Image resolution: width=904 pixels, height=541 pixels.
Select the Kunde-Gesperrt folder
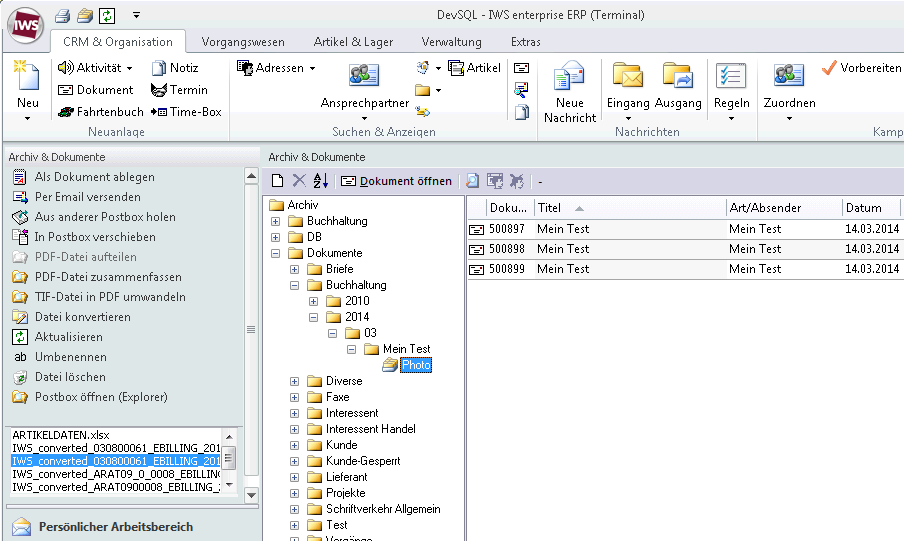click(x=363, y=461)
